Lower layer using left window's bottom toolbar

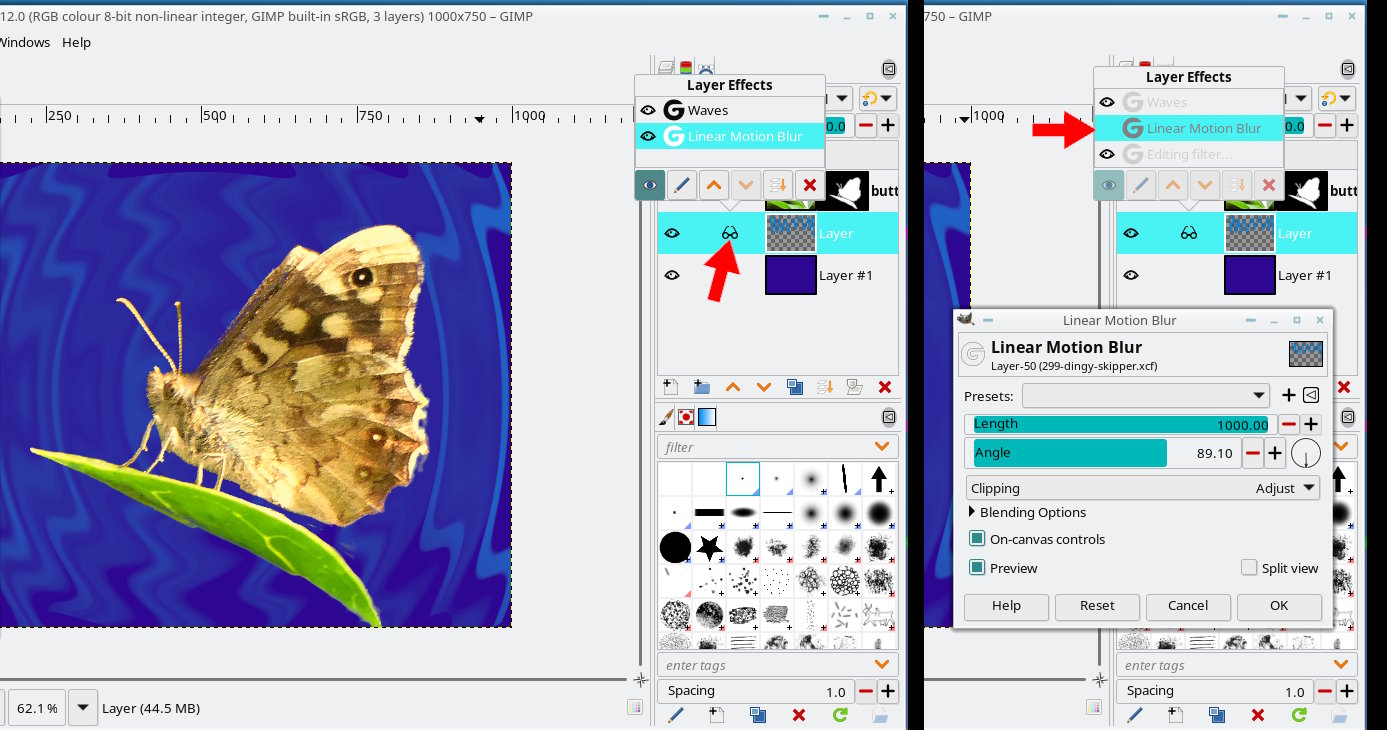point(764,387)
